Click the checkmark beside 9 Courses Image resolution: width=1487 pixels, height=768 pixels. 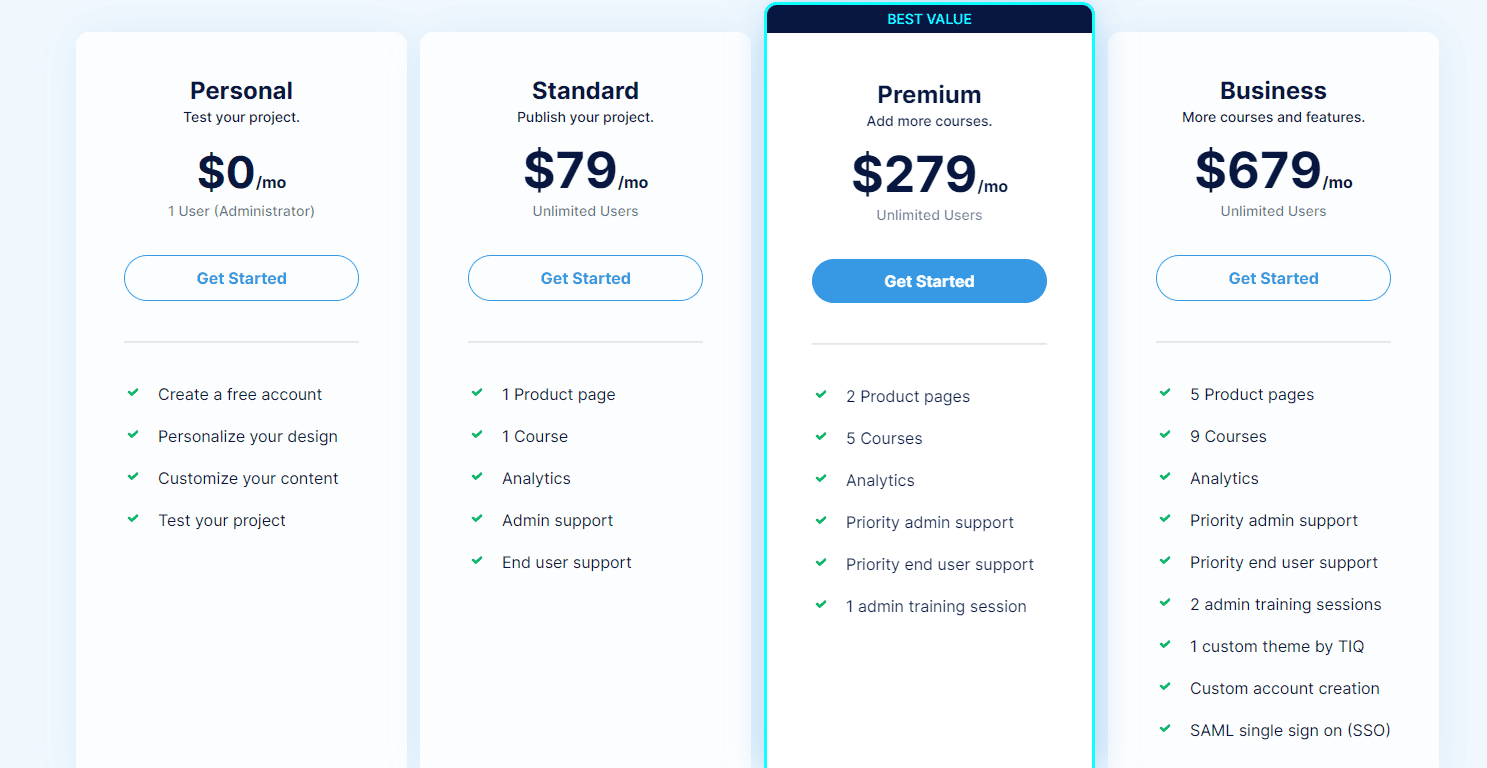tap(1165, 436)
